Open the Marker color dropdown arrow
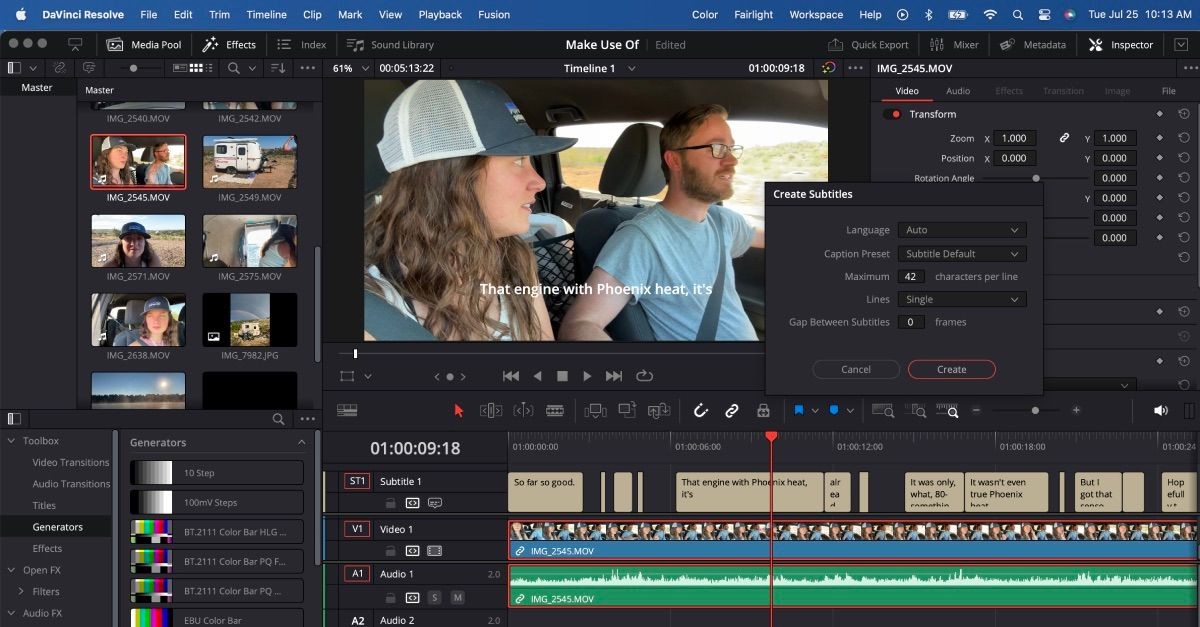The image size is (1200, 627). click(851, 410)
